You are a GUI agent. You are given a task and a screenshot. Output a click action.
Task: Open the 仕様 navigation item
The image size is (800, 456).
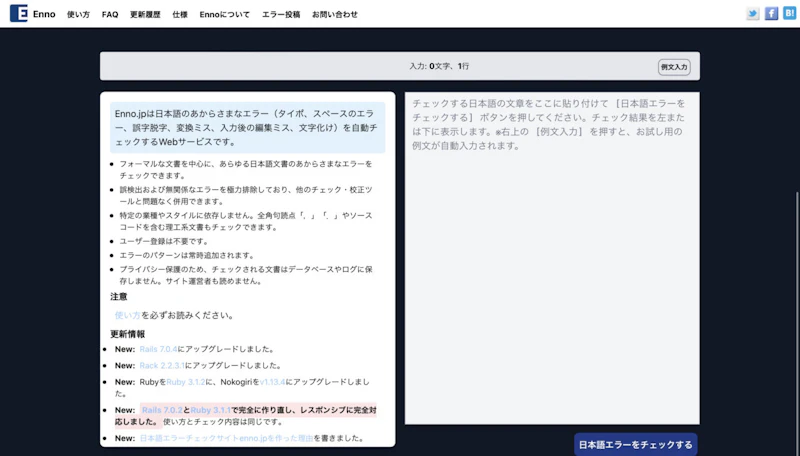coord(180,15)
